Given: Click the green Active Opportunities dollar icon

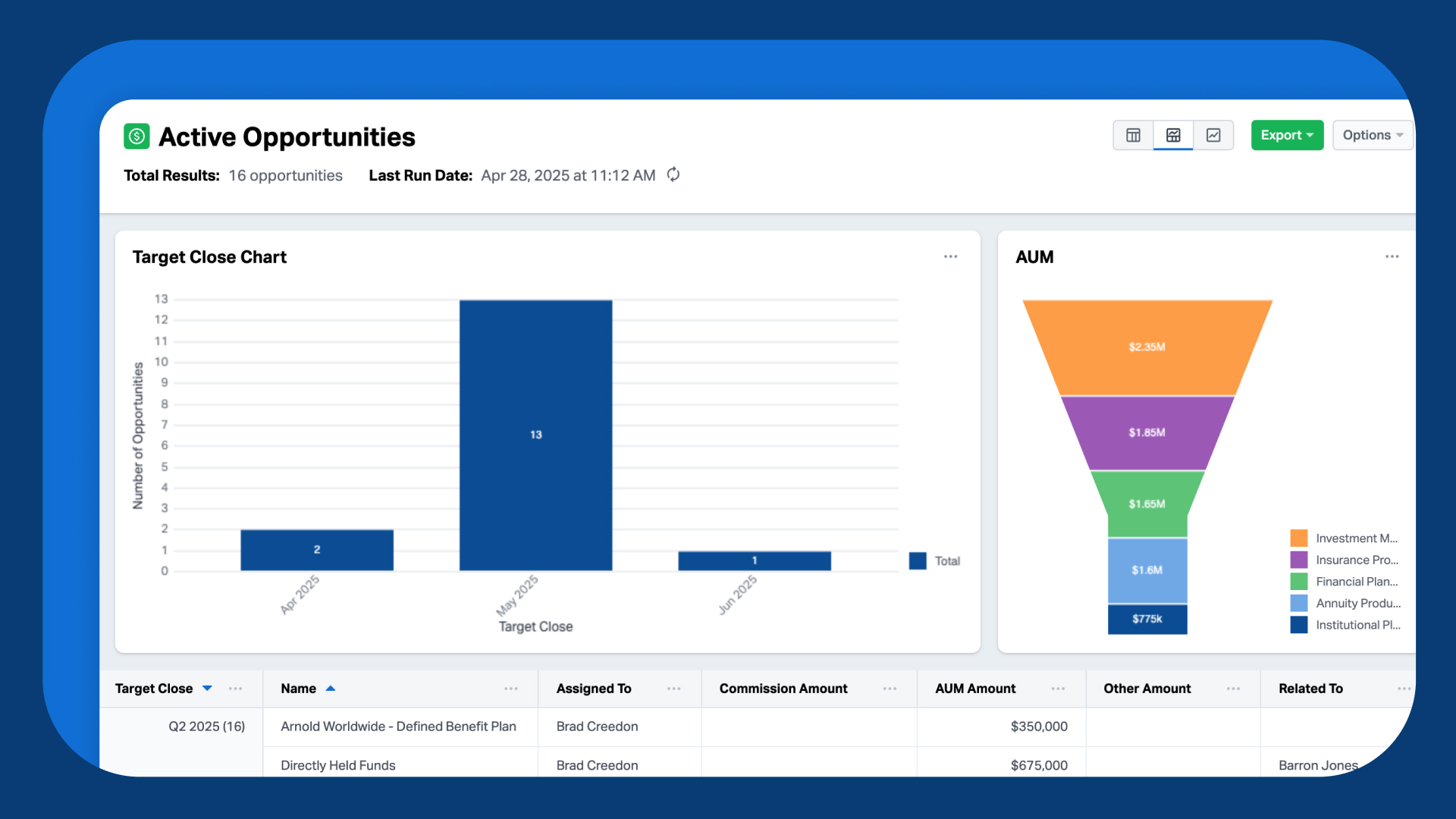Looking at the screenshot, I should point(136,136).
